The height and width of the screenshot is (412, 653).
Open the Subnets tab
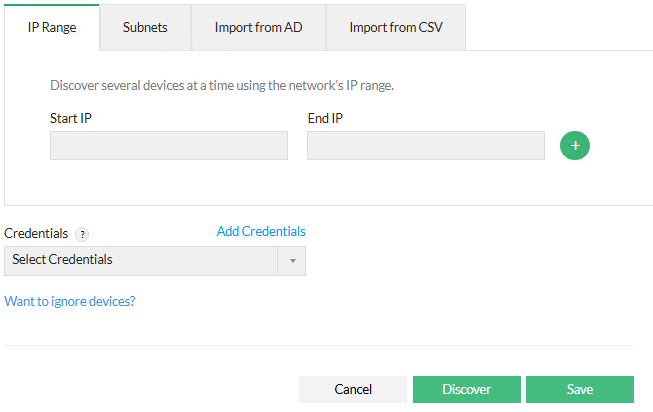click(145, 28)
